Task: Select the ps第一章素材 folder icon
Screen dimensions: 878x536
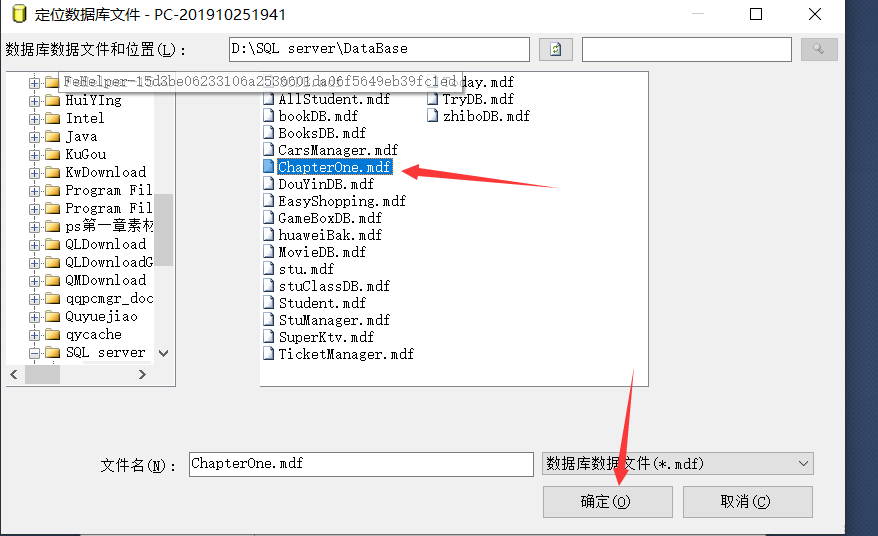Action: tap(52, 226)
